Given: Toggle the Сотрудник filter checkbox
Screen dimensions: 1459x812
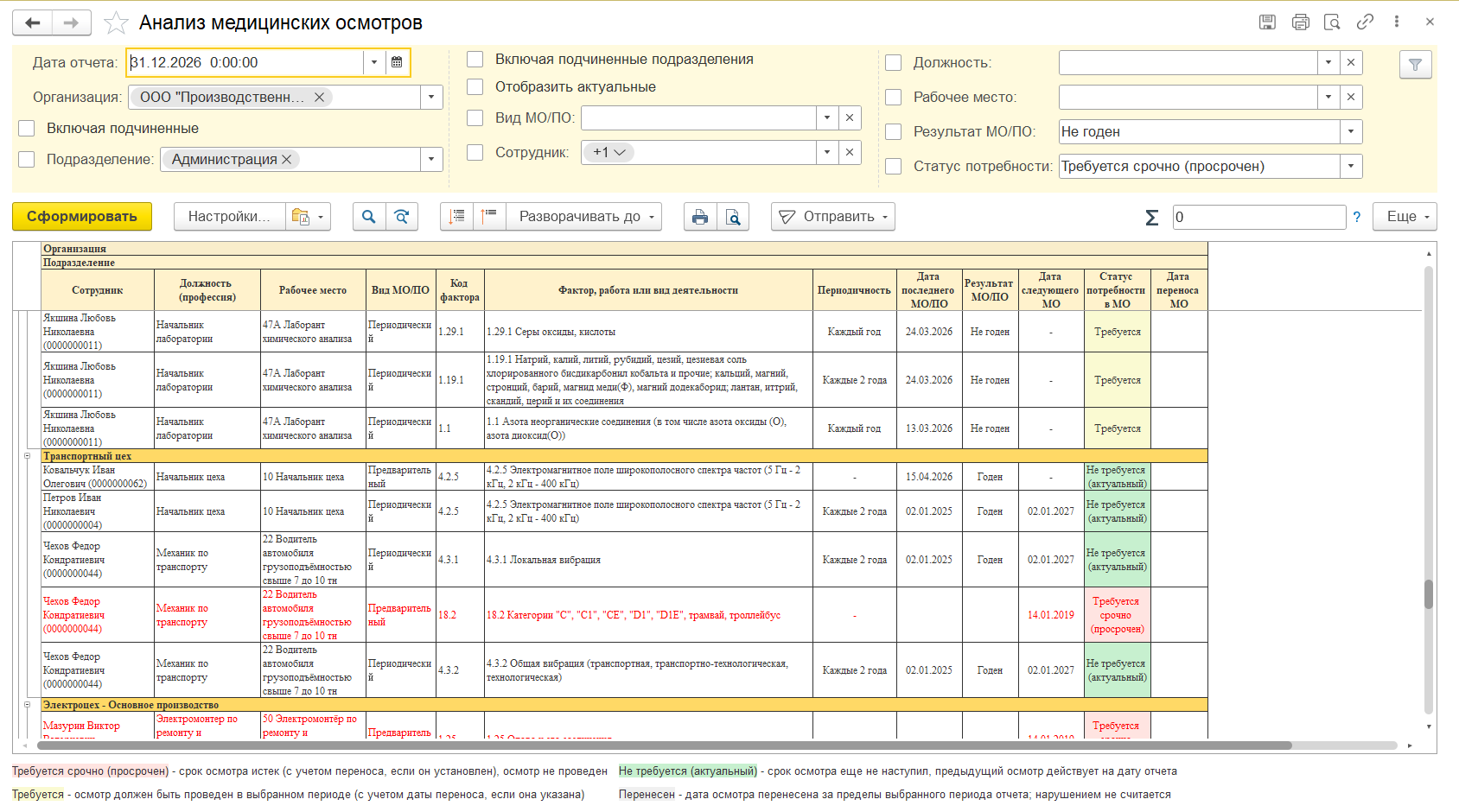Looking at the screenshot, I should point(475,153).
